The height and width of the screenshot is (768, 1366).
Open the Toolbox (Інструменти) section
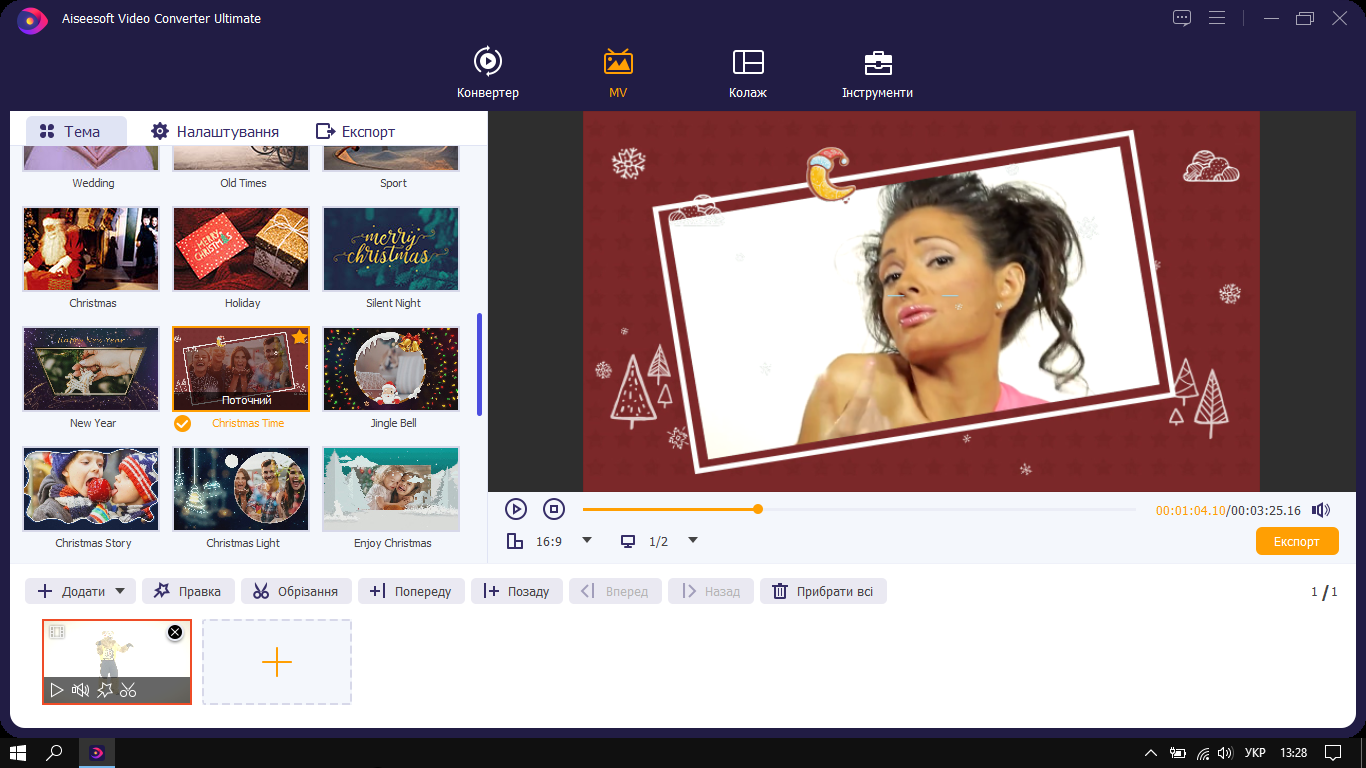877,73
